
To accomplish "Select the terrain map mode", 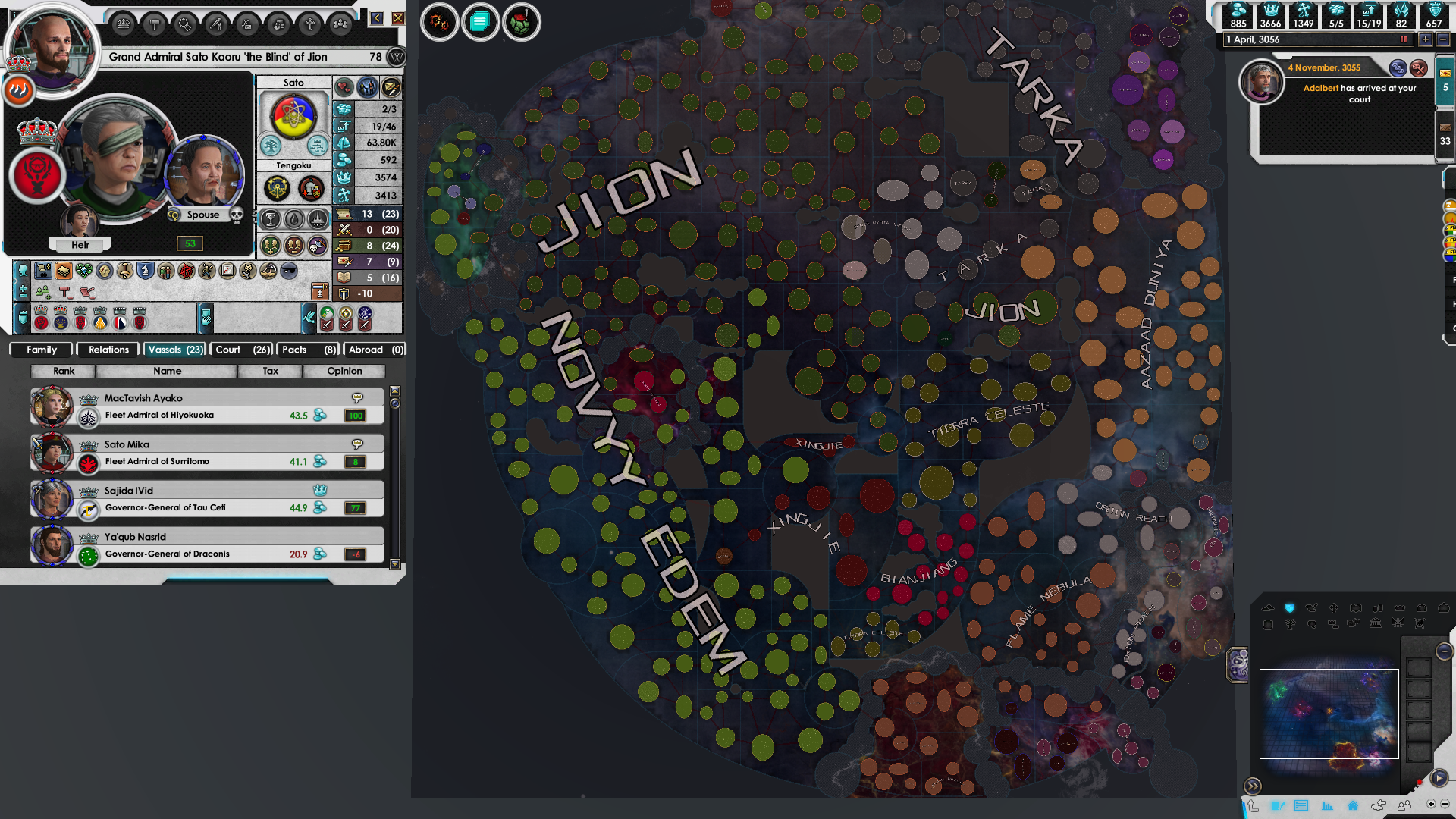I will [x=1268, y=607].
